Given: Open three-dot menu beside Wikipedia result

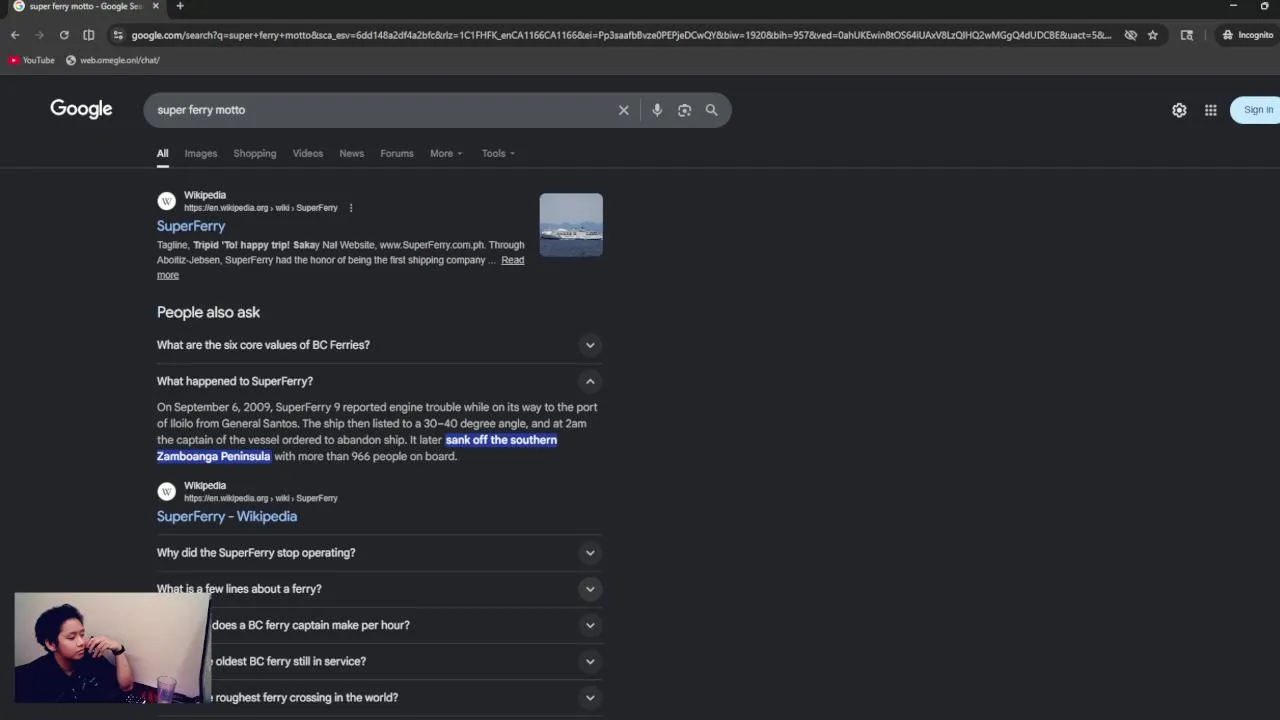Looking at the screenshot, I should point(350,208).
